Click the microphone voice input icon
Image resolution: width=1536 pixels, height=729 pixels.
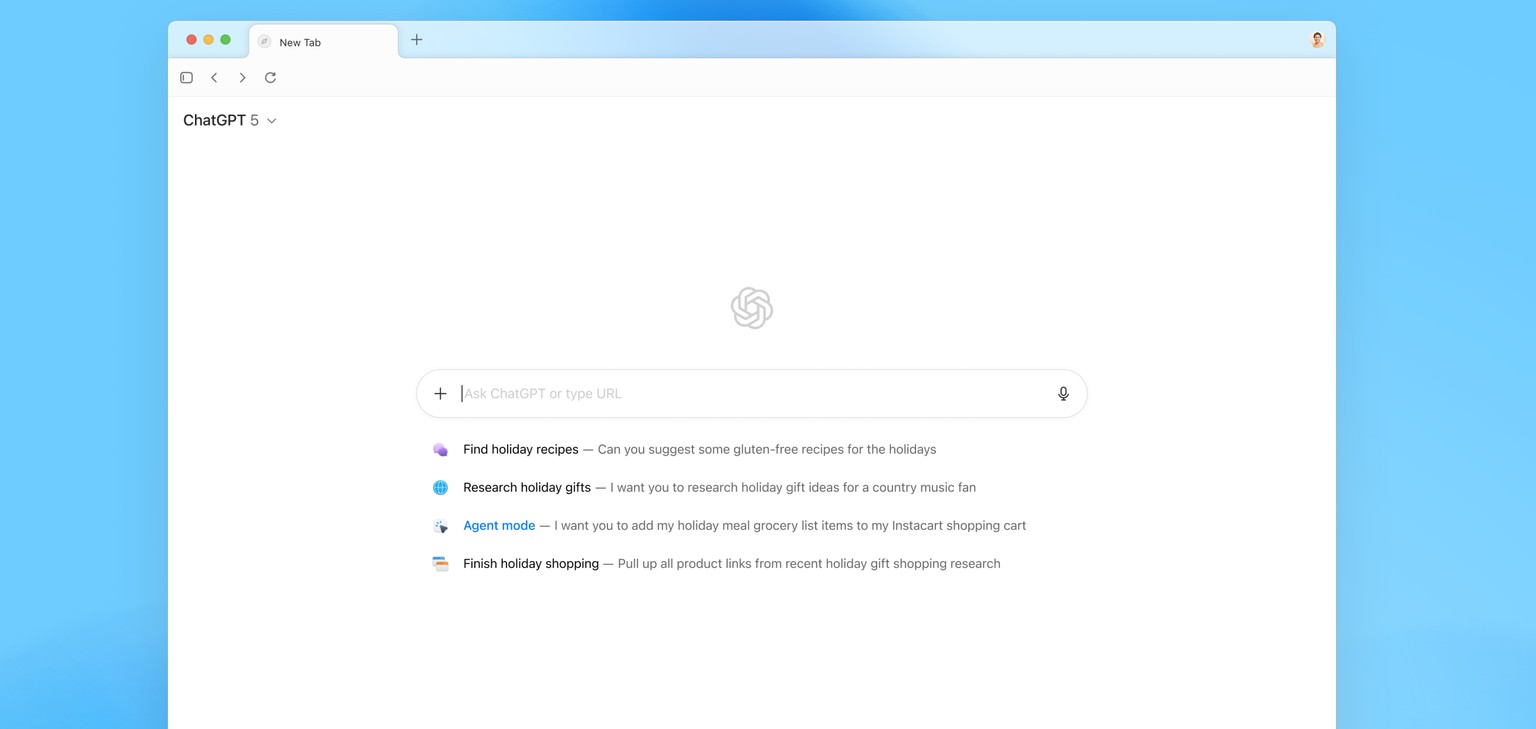[1063, 394]
